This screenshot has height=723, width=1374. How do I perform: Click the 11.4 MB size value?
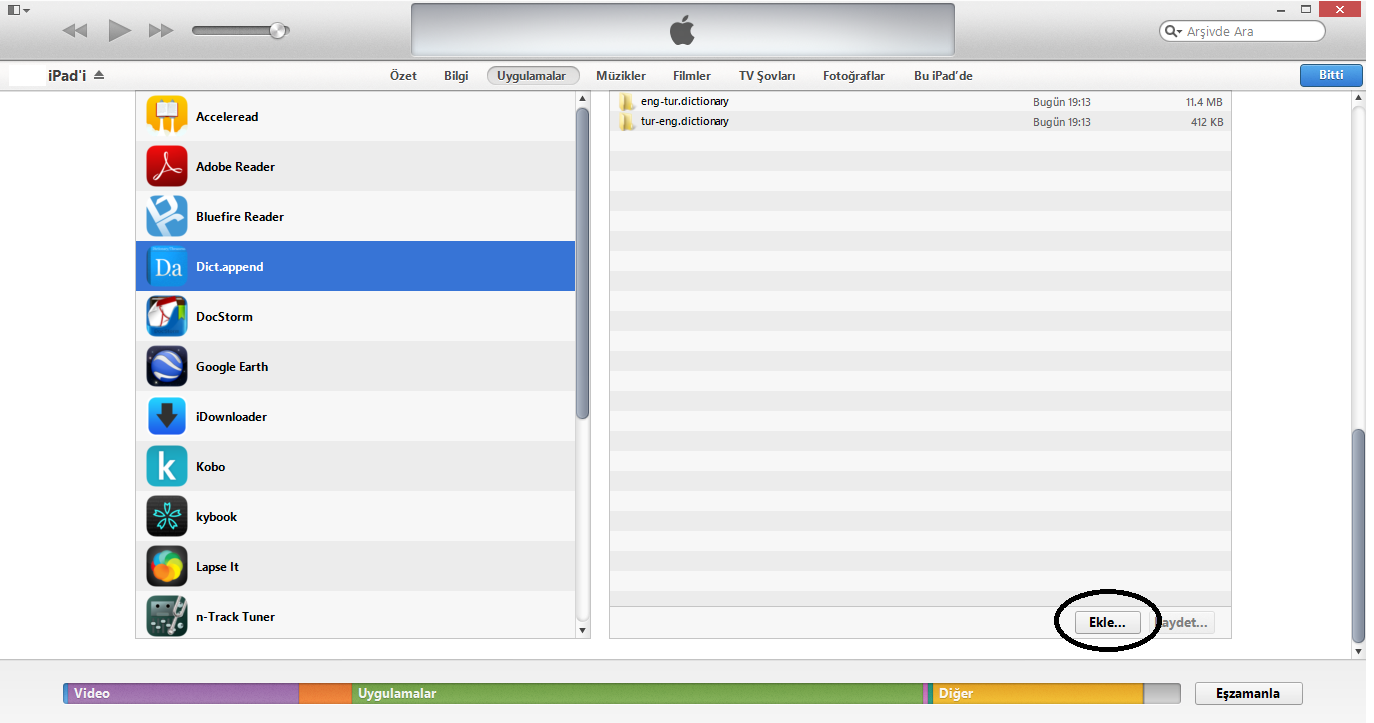[1204, 102]
